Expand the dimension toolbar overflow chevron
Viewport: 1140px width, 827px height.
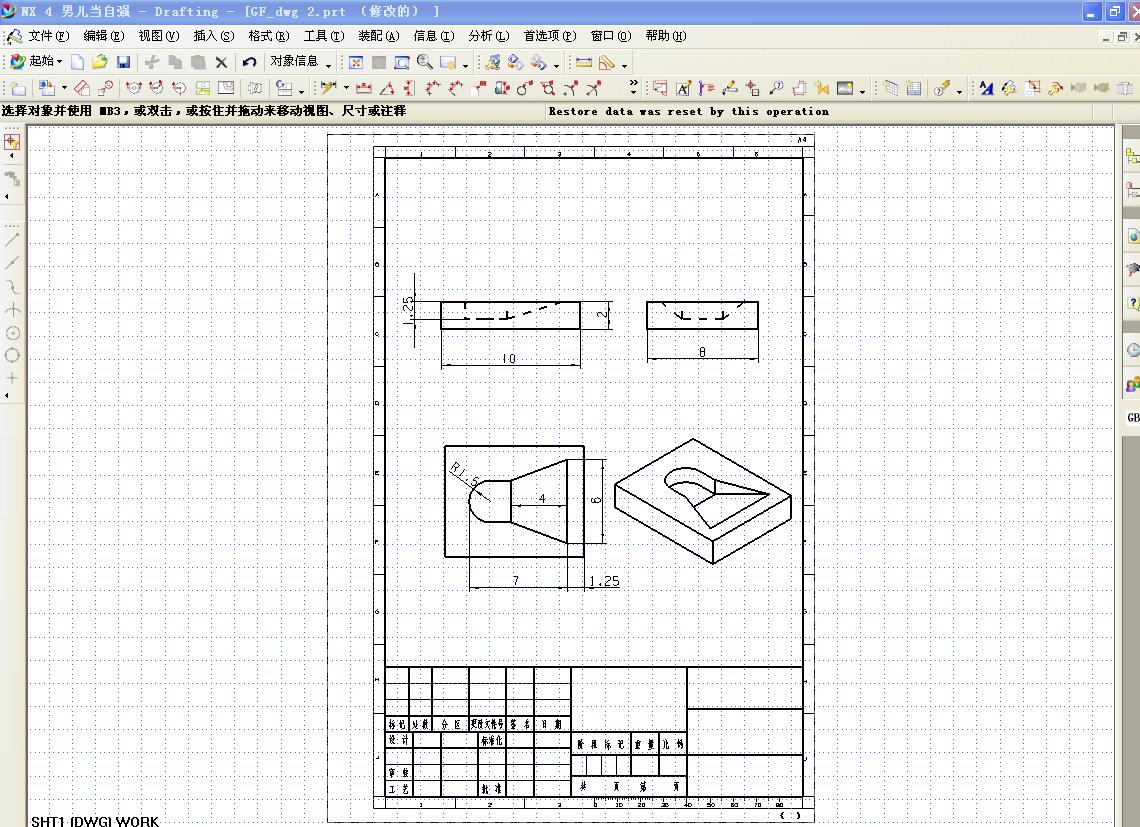[x=633, y=87]
